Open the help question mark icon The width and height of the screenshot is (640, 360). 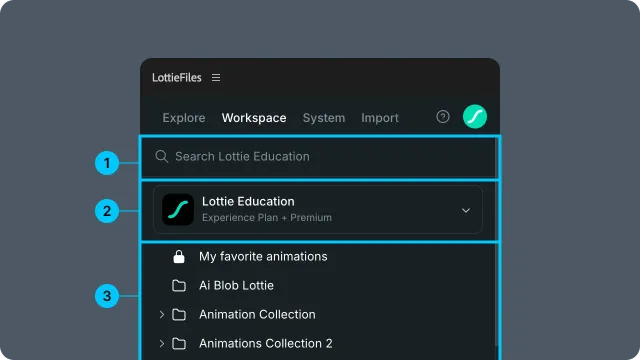point(442,117)
